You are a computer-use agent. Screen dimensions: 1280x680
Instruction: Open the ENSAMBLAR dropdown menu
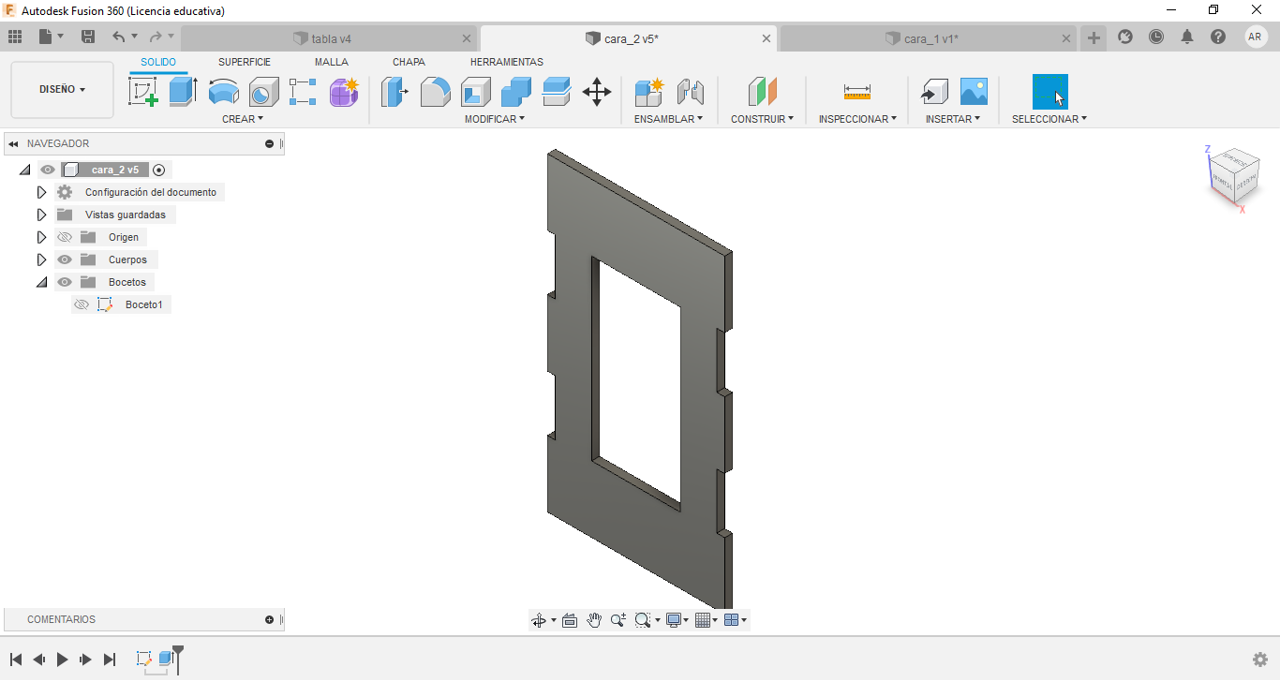coord(668,119)
